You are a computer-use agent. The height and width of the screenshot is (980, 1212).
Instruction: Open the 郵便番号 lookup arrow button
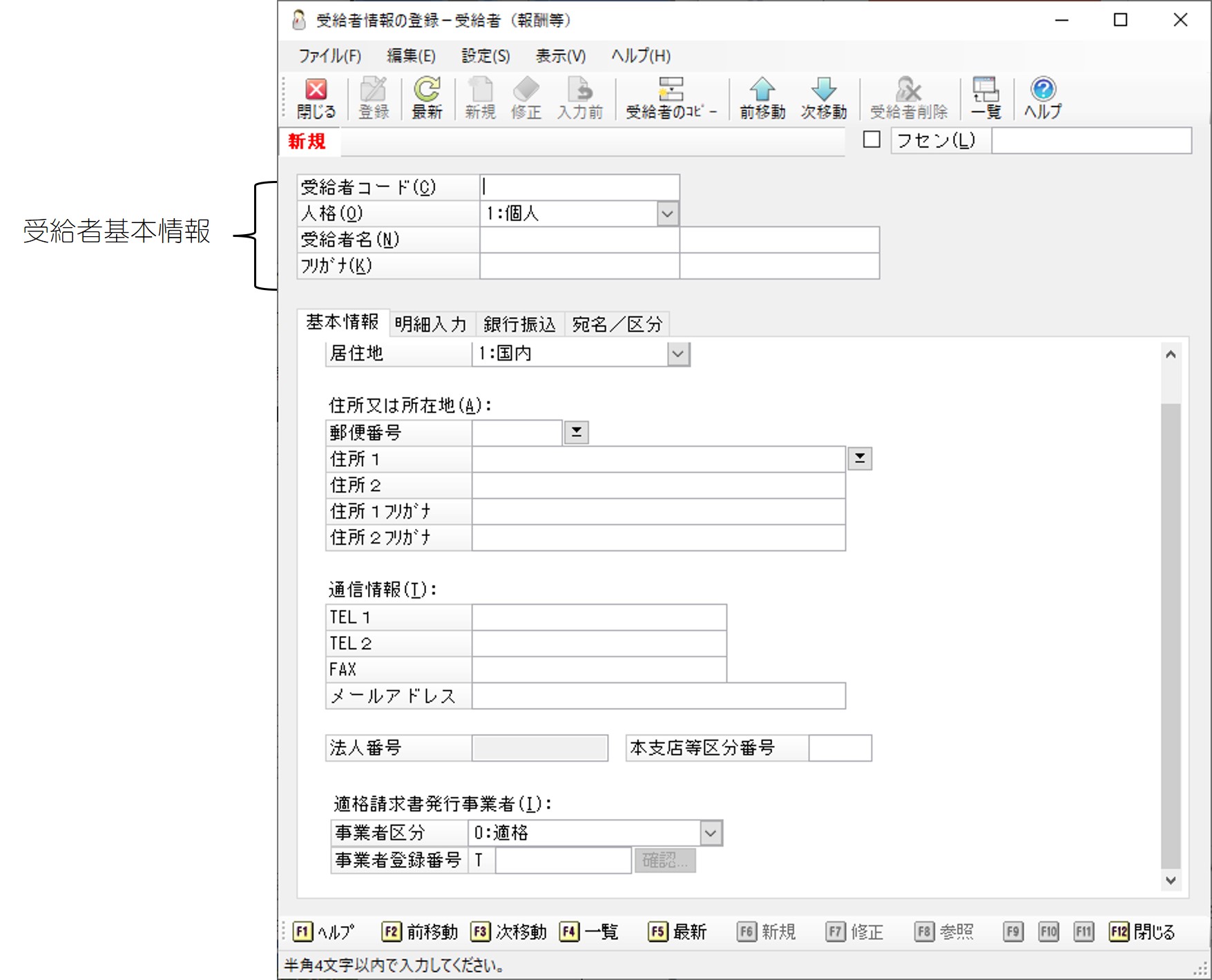[576, 433]
